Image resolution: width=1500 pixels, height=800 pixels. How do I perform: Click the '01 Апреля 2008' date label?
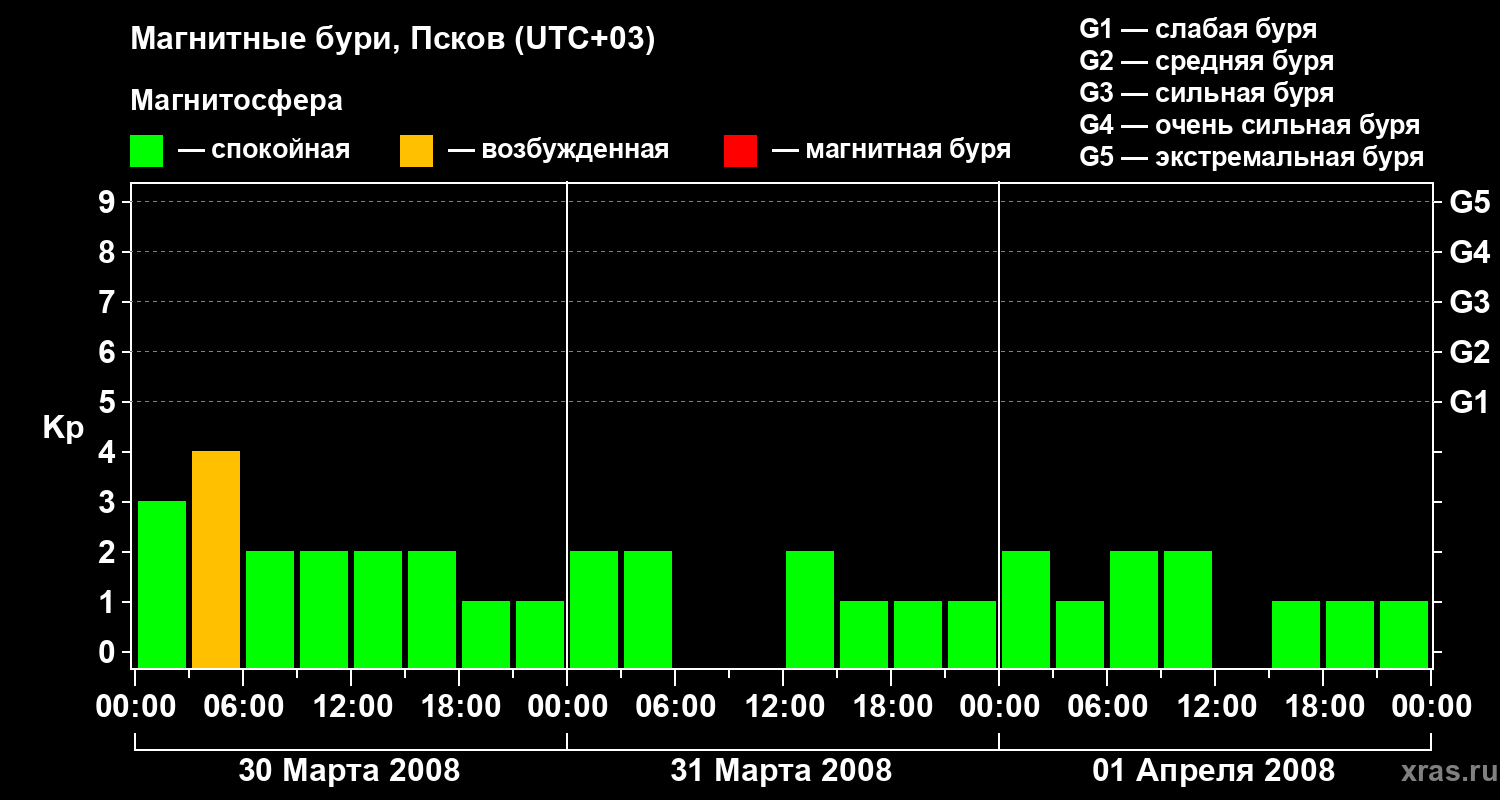click(1214, 771)
